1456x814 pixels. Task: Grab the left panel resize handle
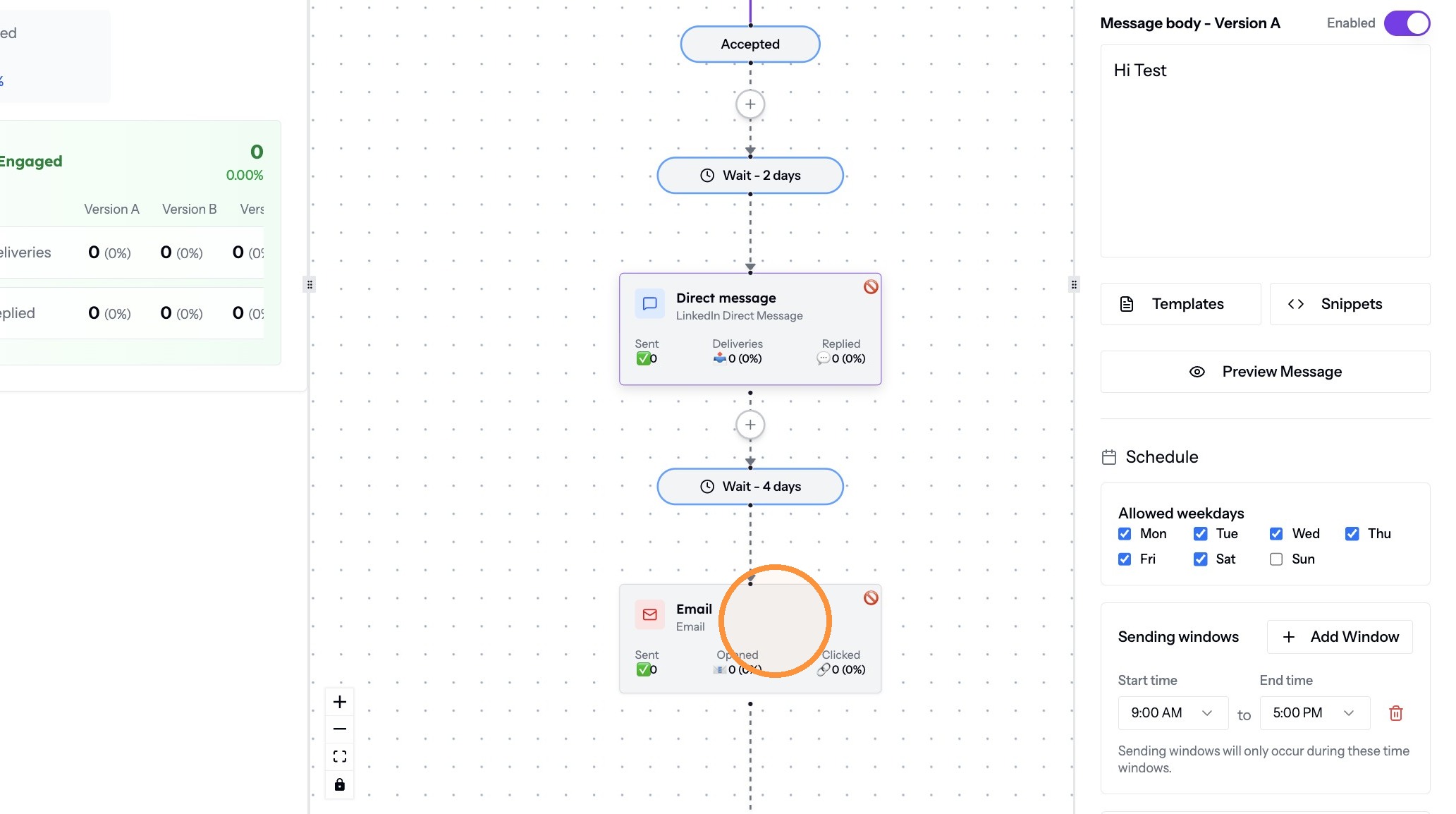310,284
